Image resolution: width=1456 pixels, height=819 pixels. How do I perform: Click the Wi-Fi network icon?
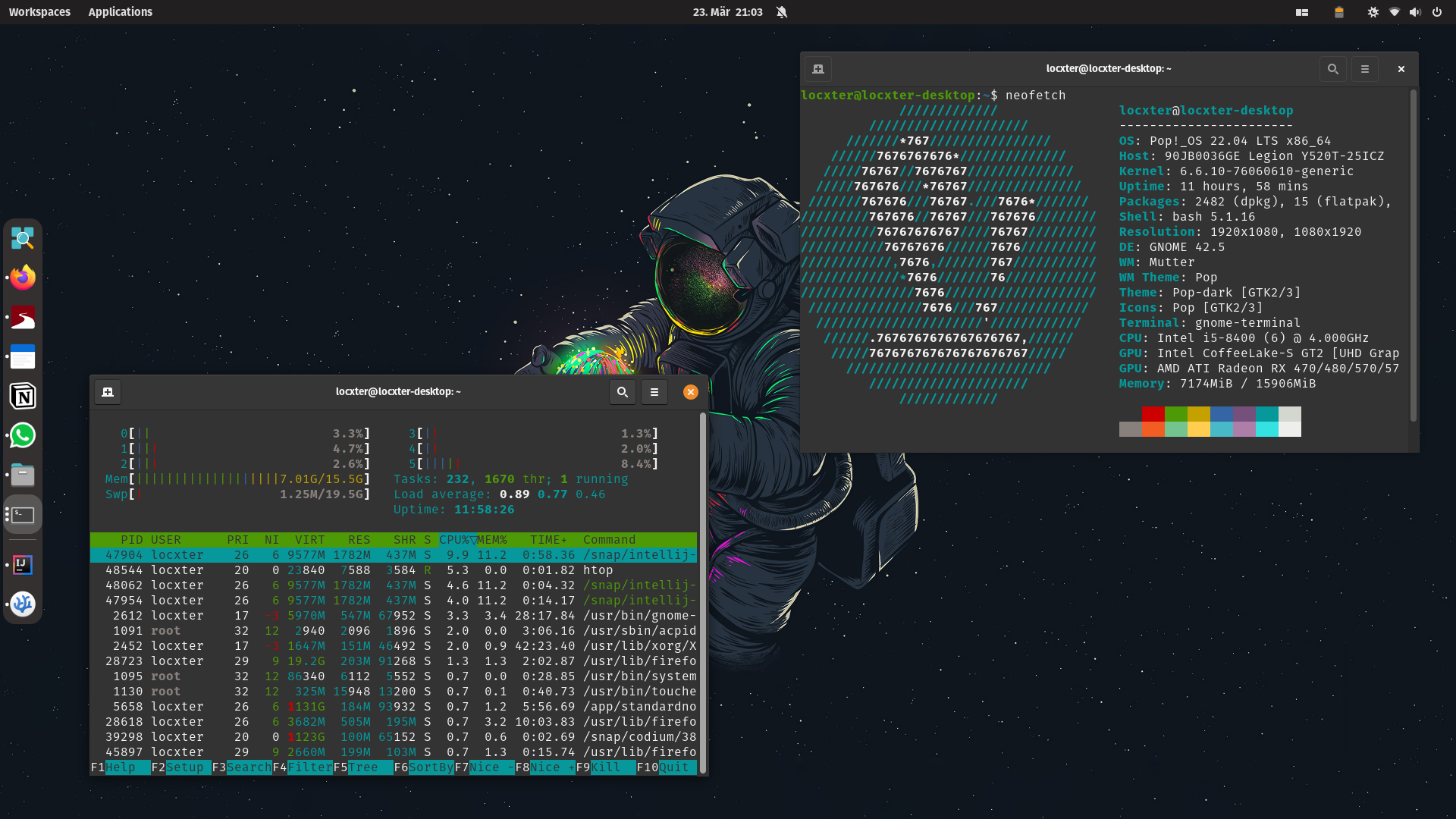1395,12
